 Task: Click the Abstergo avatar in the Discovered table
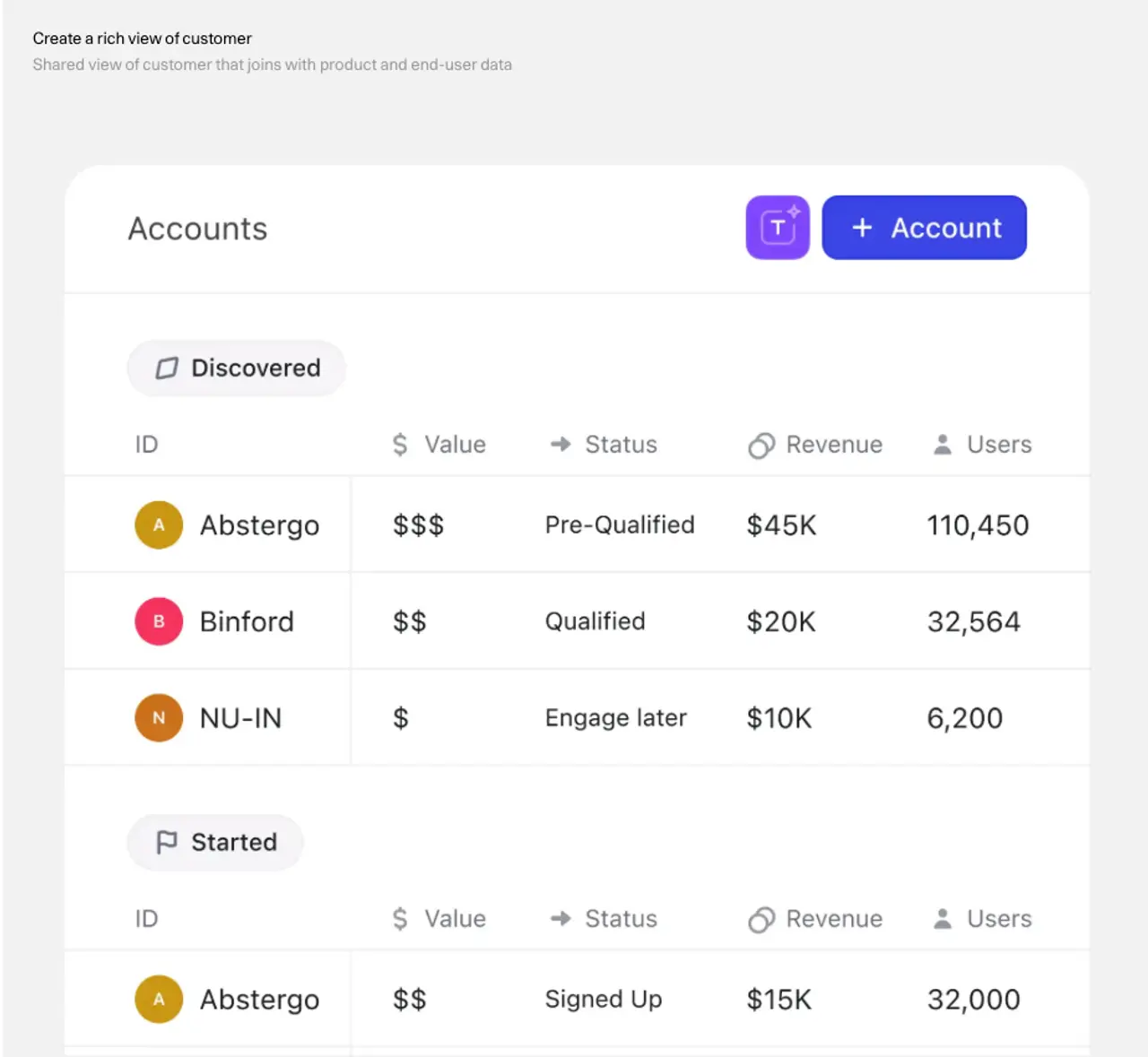159,525
